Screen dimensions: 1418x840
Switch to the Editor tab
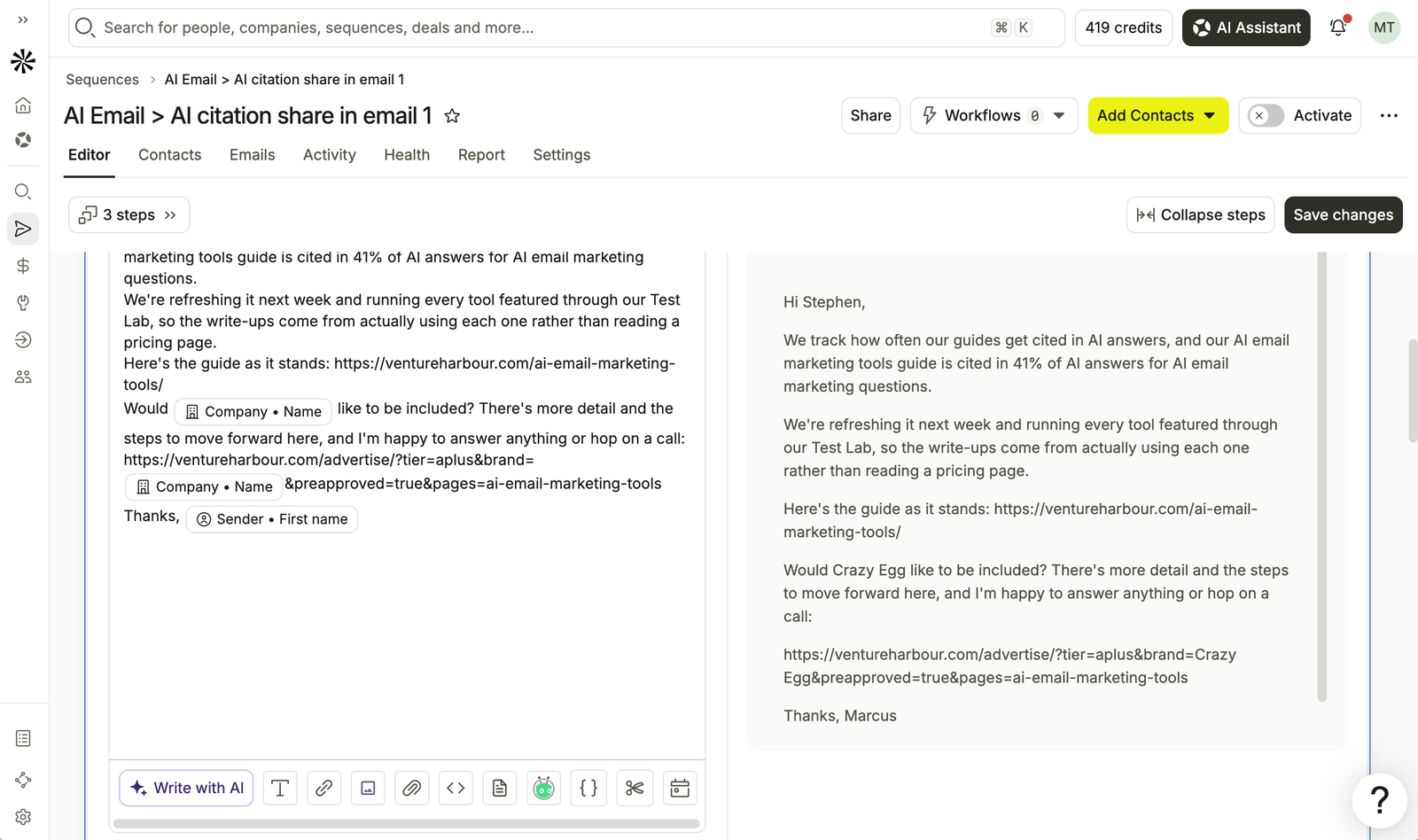(x=90, y=155)
